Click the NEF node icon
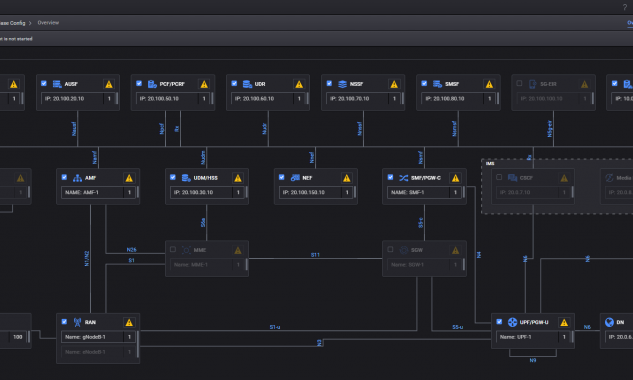 (295, 178)
